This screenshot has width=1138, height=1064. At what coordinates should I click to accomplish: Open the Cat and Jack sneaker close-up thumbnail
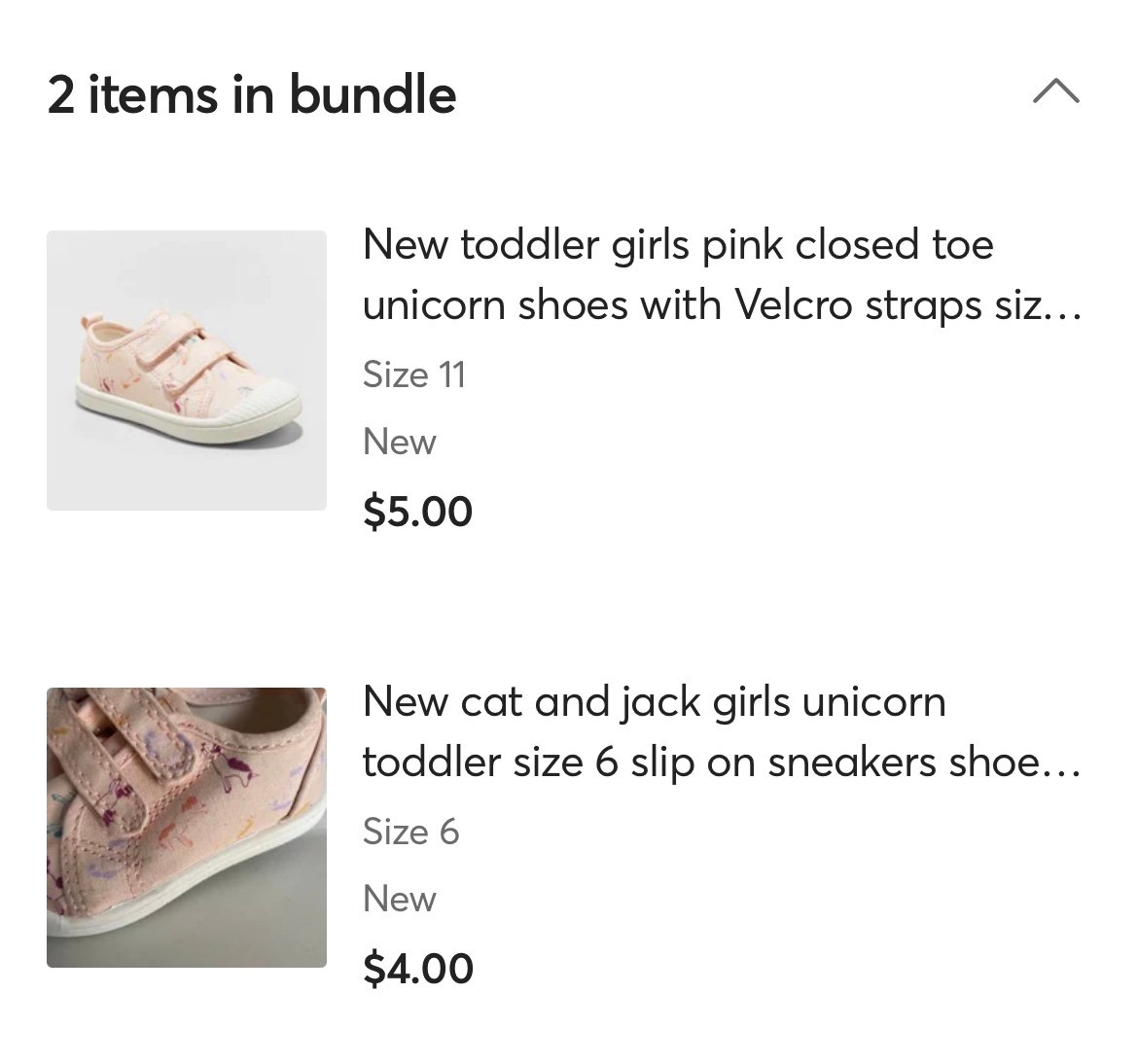coord(187,828)
